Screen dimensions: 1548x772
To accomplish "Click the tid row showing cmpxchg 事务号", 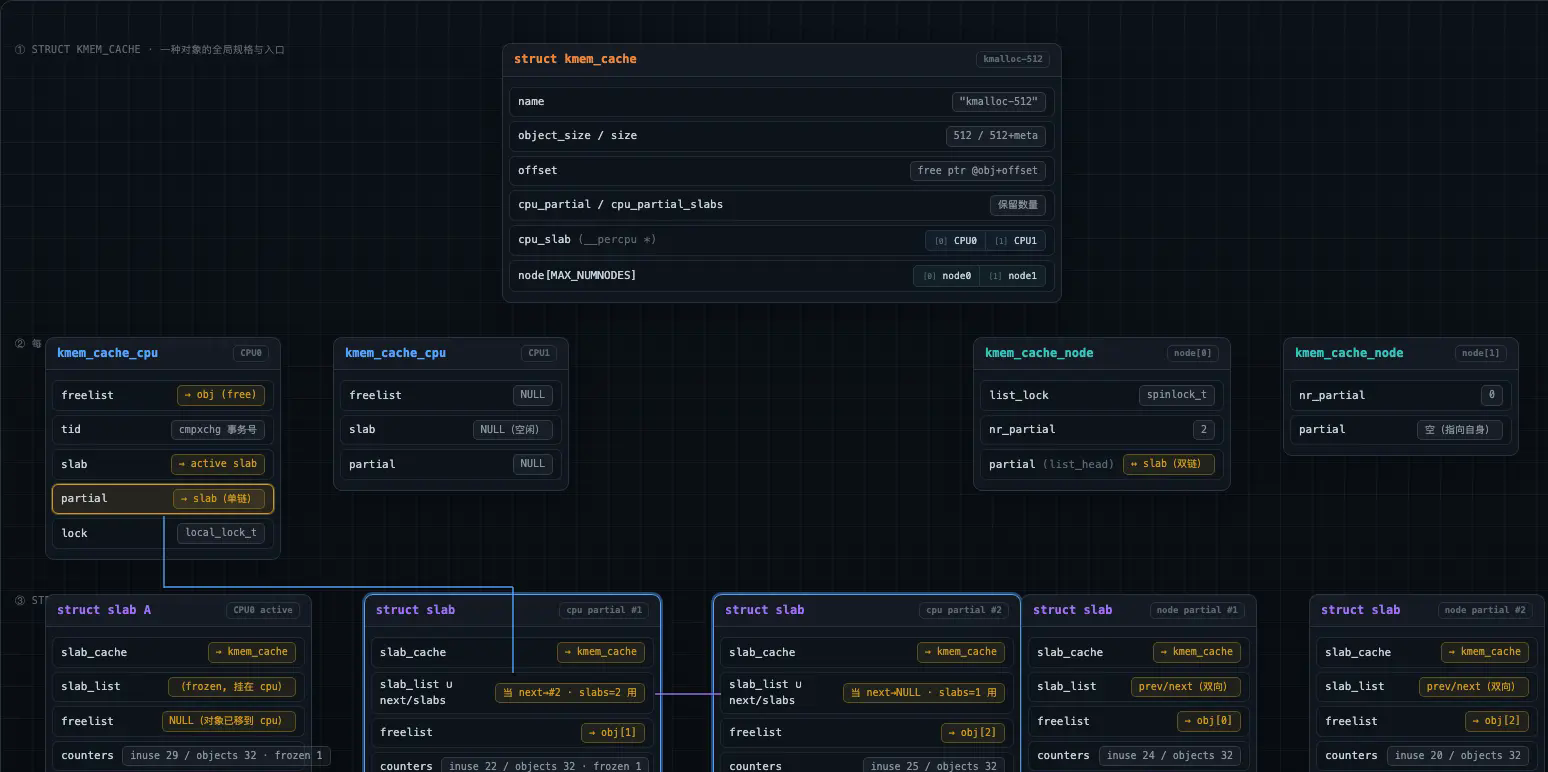I will pyautogui.click(x=163, y=430).
